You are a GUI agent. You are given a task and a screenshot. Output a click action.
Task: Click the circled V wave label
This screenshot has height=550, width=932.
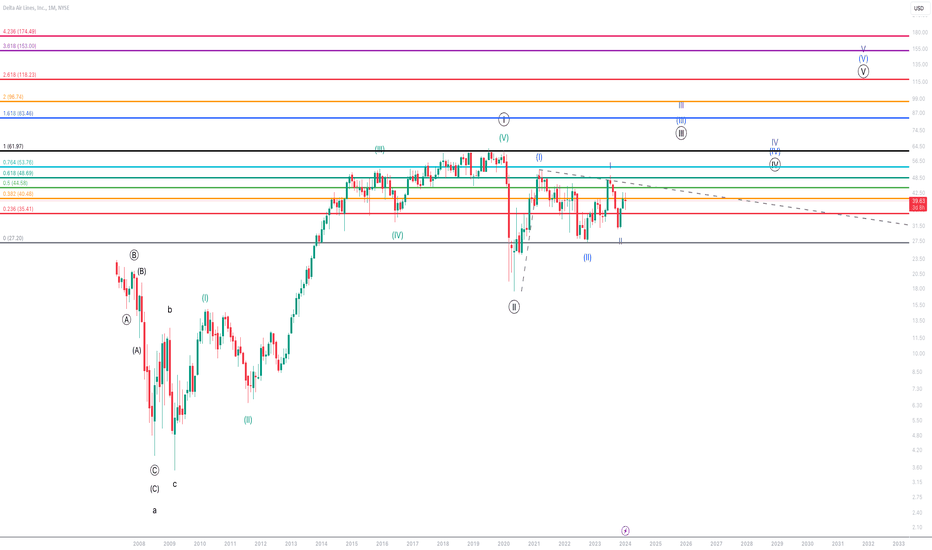pos(863,71)
